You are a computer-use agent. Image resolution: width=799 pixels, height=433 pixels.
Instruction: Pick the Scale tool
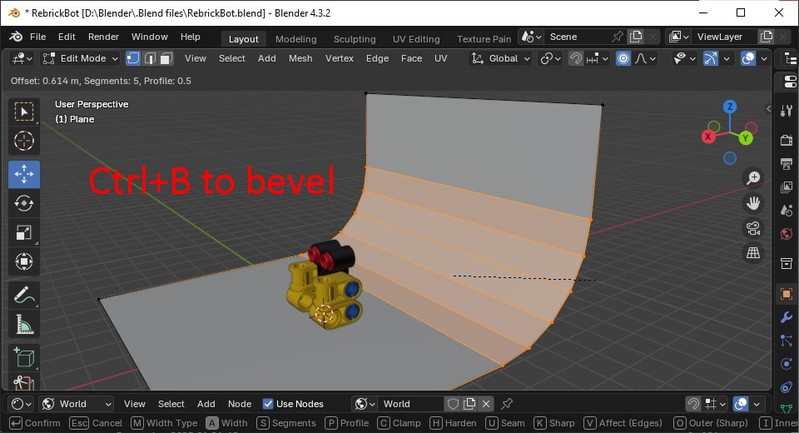[x=24, y=233]
